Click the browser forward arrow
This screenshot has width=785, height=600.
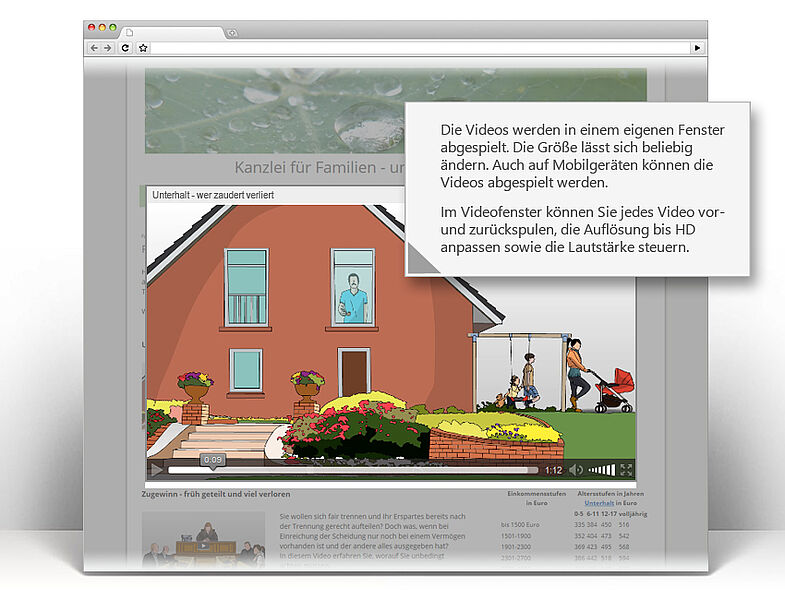click(107, 47)
